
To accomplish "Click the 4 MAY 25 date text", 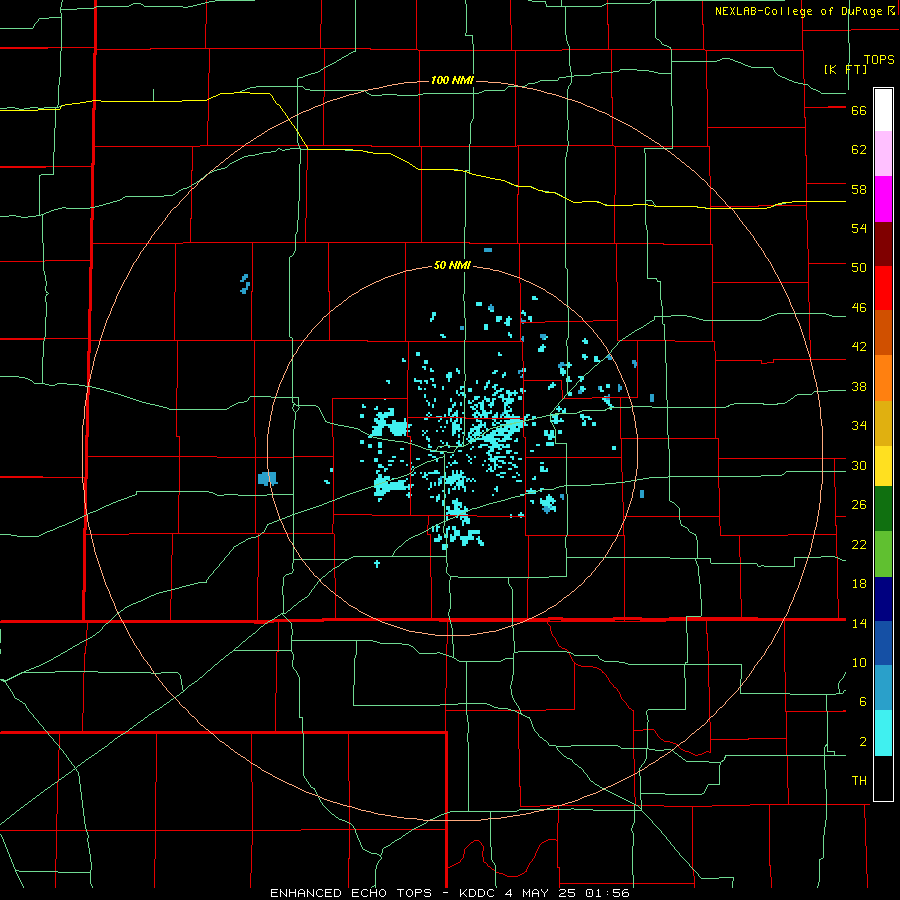I will coord(542,893).
